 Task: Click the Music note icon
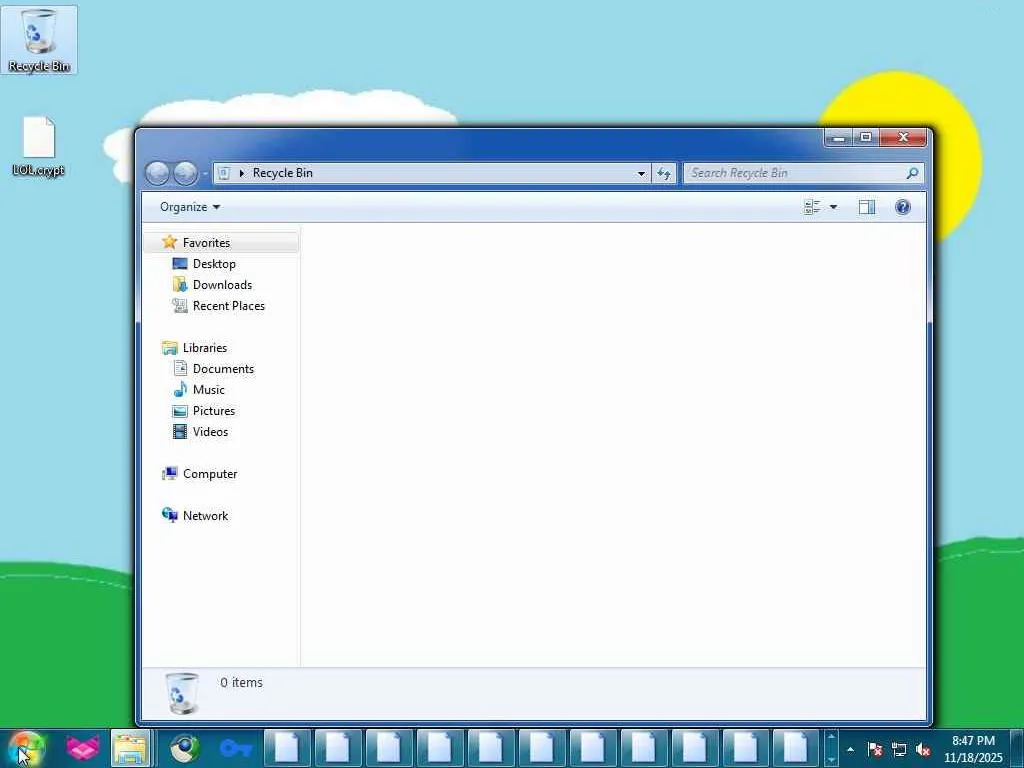pyautogui.click(x=180, y=390)
